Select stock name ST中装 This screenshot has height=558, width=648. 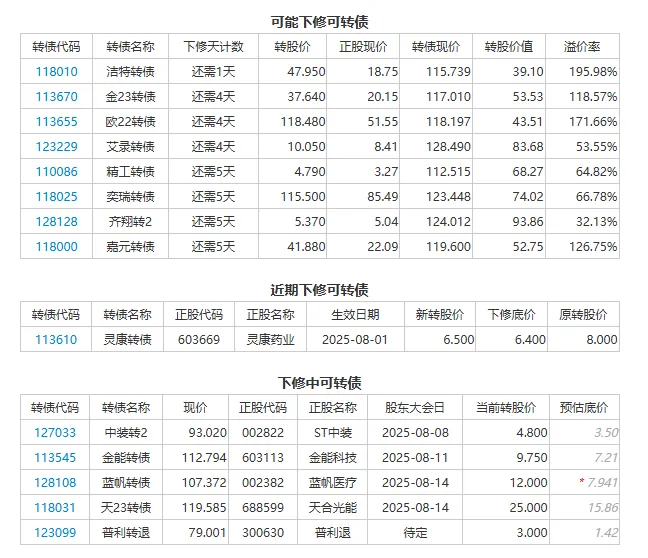333,433
